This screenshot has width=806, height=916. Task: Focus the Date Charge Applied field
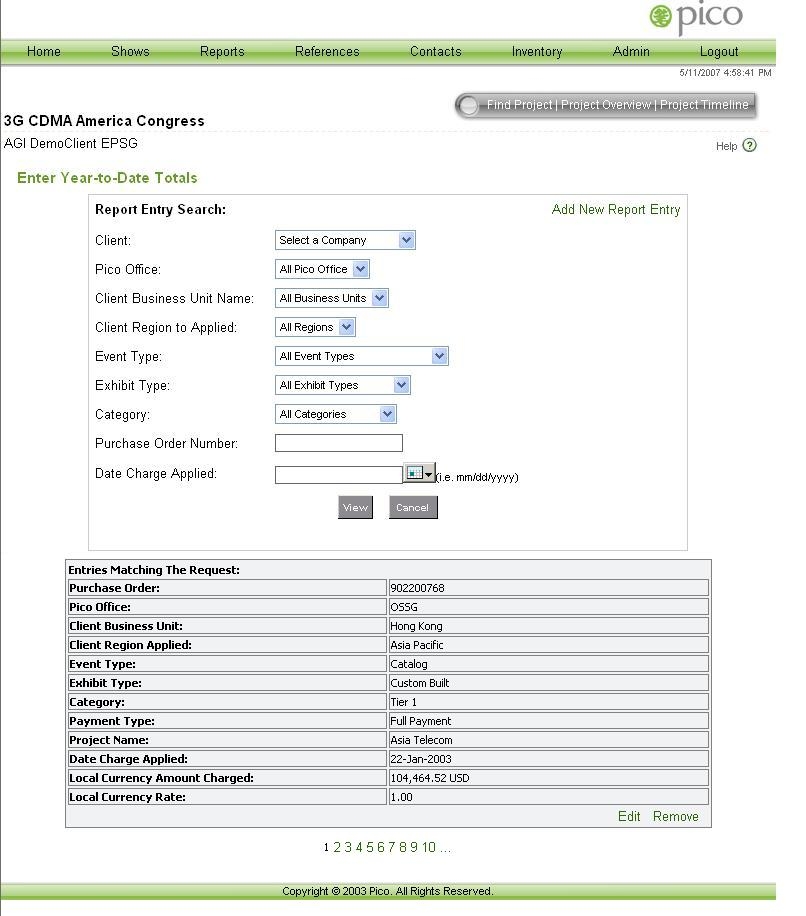tap(339, 474)
